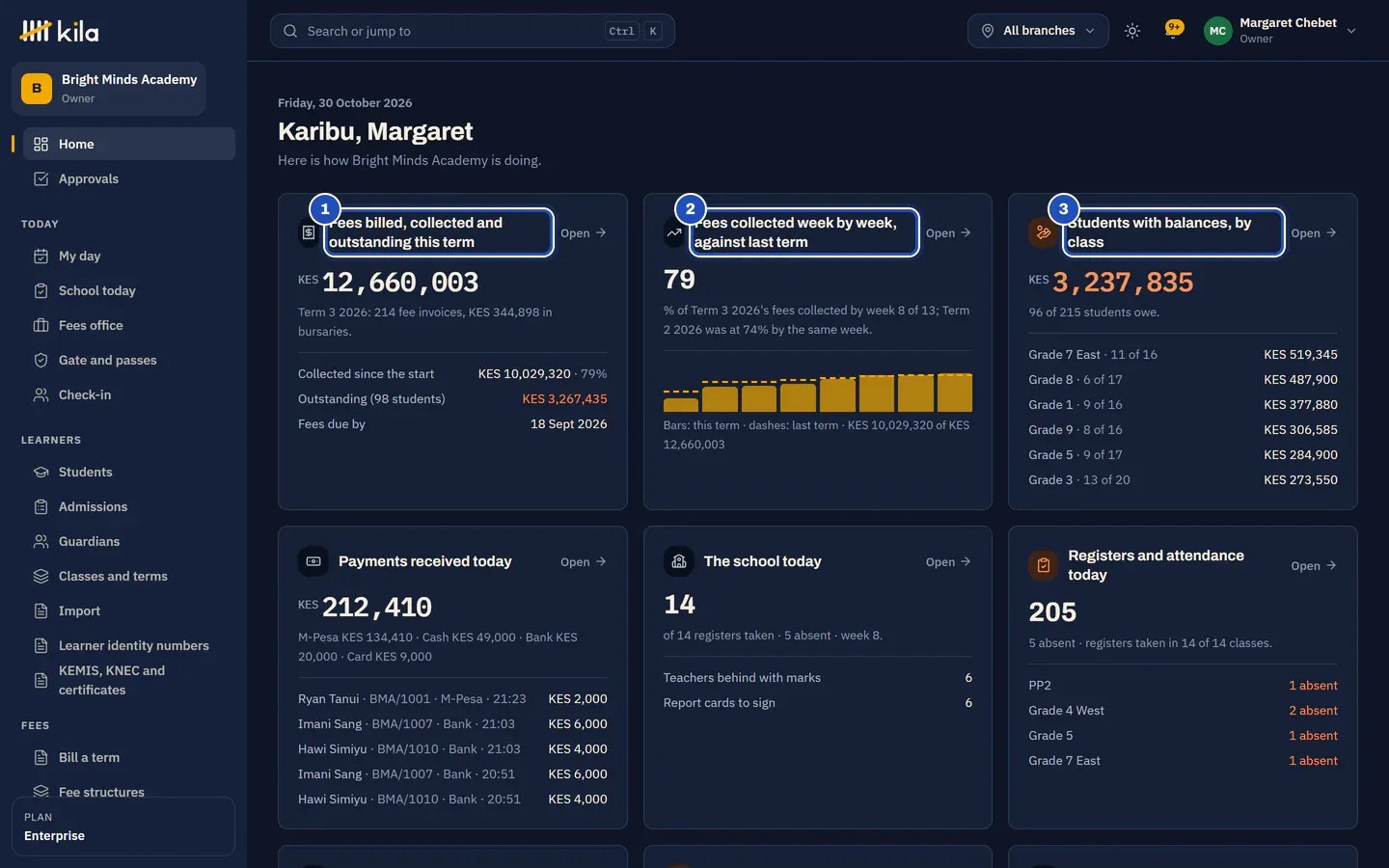Click the Ryan Tanui payment row
Image resolution: width=1389 pixels, height=868 pixels.
coord(452,698)
